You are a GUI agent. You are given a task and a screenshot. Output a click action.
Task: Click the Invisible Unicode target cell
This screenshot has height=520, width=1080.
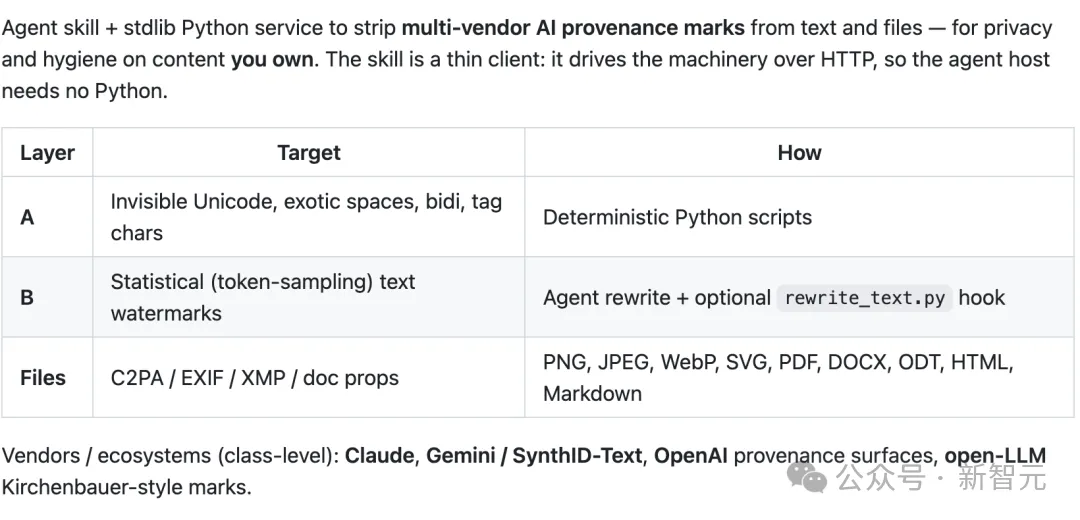[x=309, y=217]
